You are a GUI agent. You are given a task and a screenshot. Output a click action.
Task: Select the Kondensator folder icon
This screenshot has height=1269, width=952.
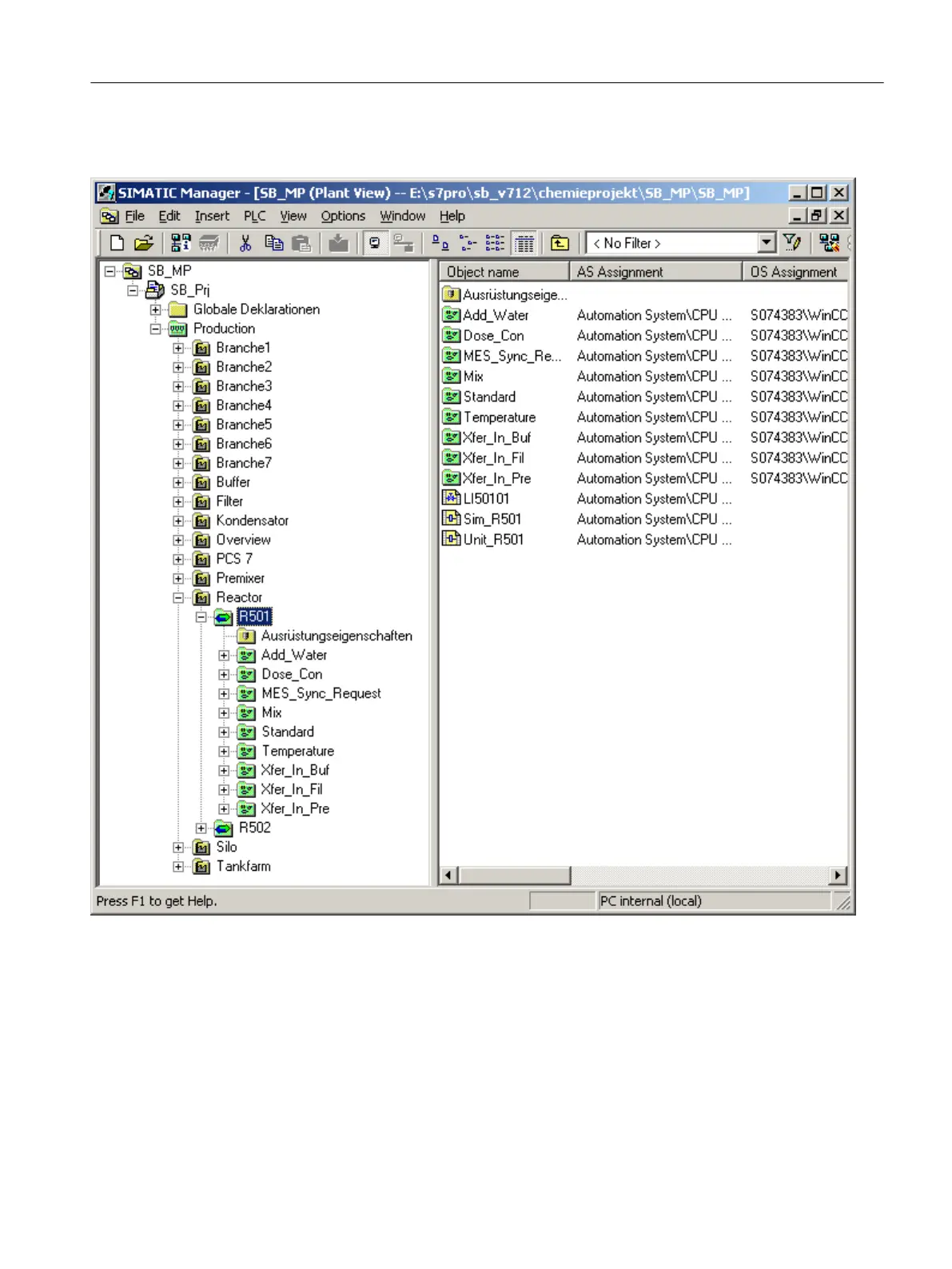[202, 521]
